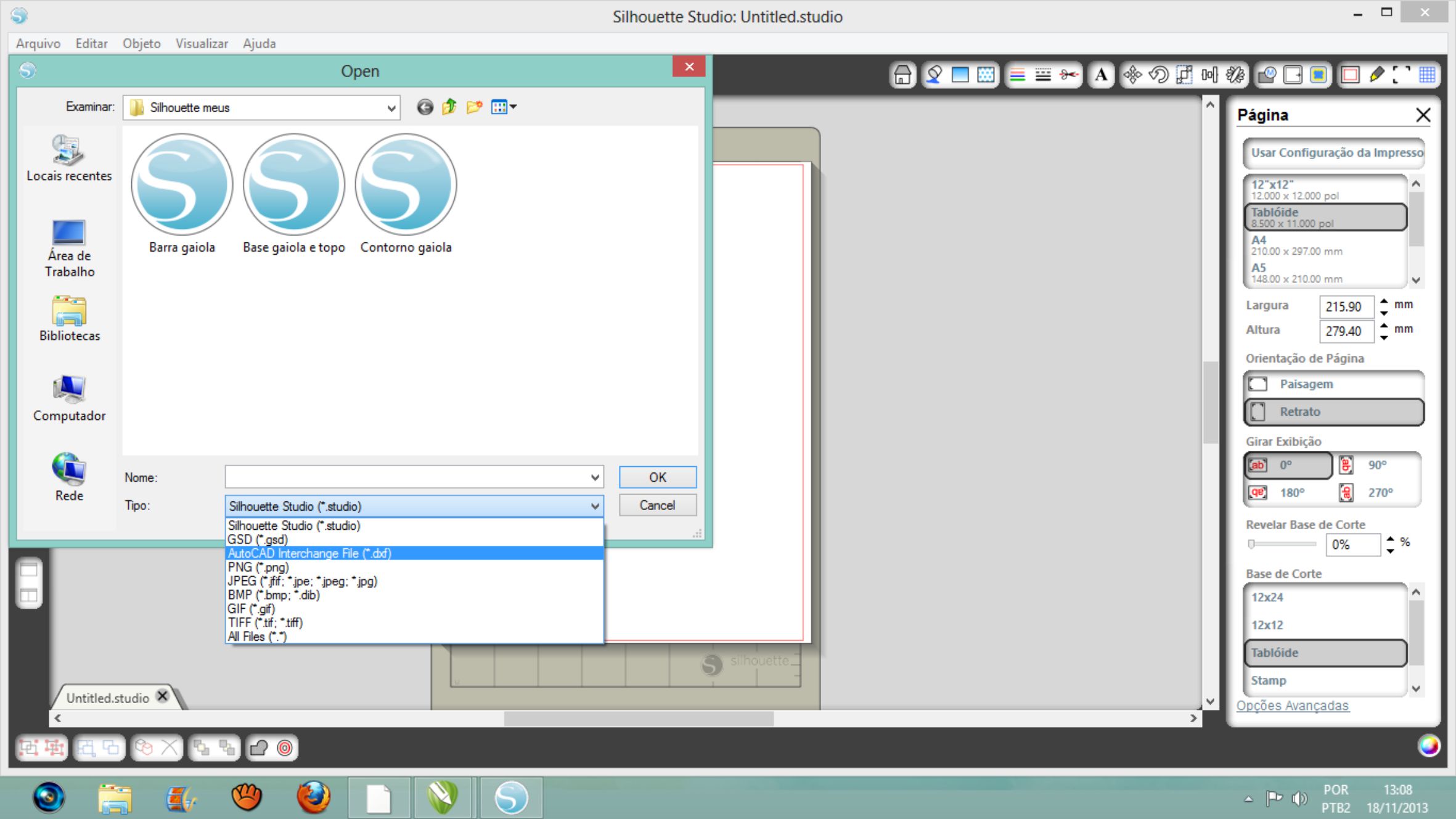
Task: Click the Weld shapes icon in bottom toolbar
Action: pos(259,748)
